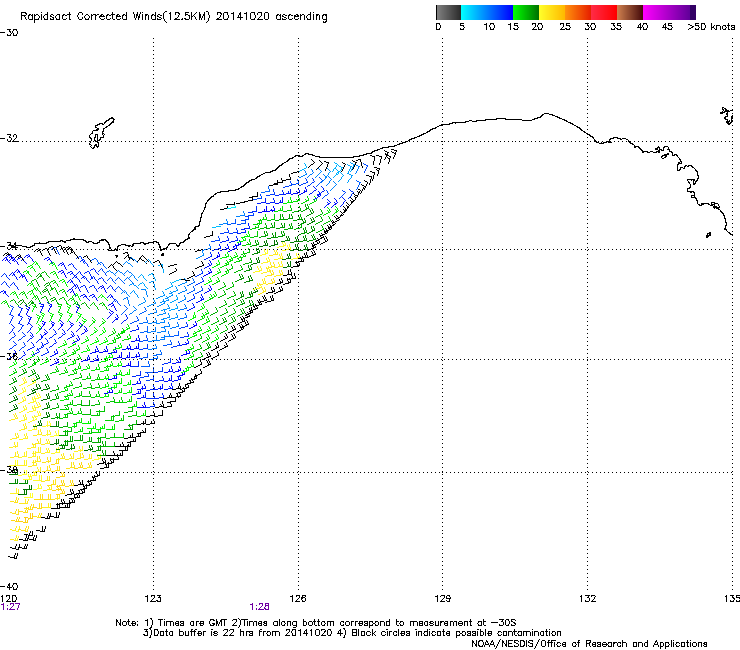Click the tiny island outline near 134.5E
740x650 pixels.
(708, 235)
